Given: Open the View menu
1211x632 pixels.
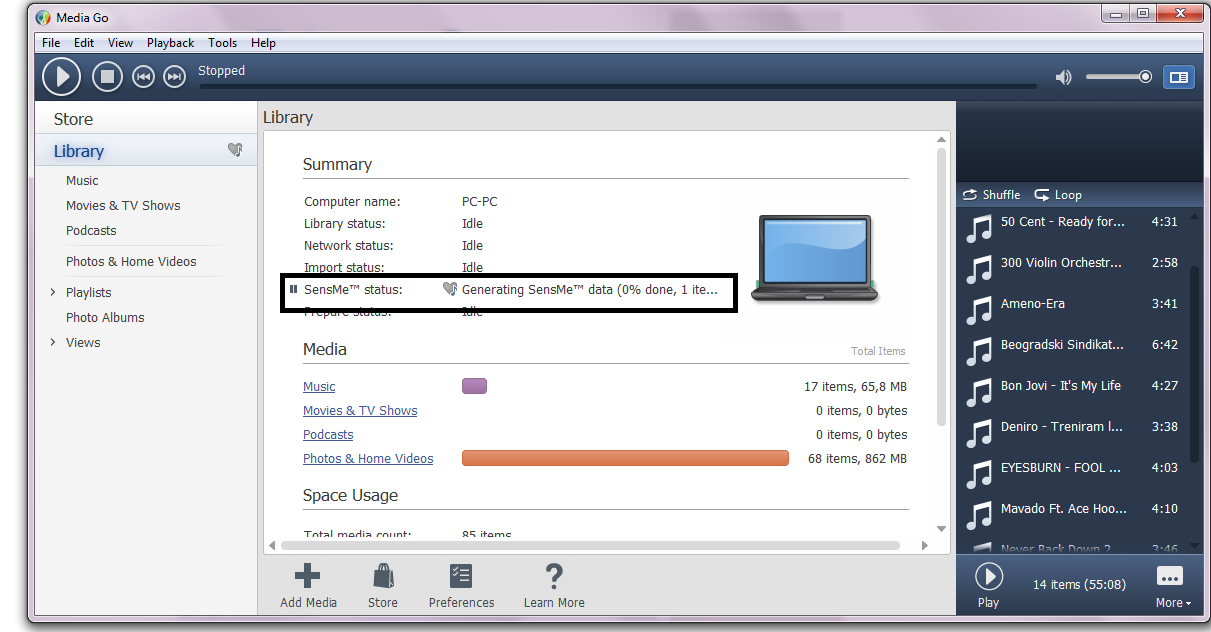Looking at the screenshot, I should click(120, 43).
